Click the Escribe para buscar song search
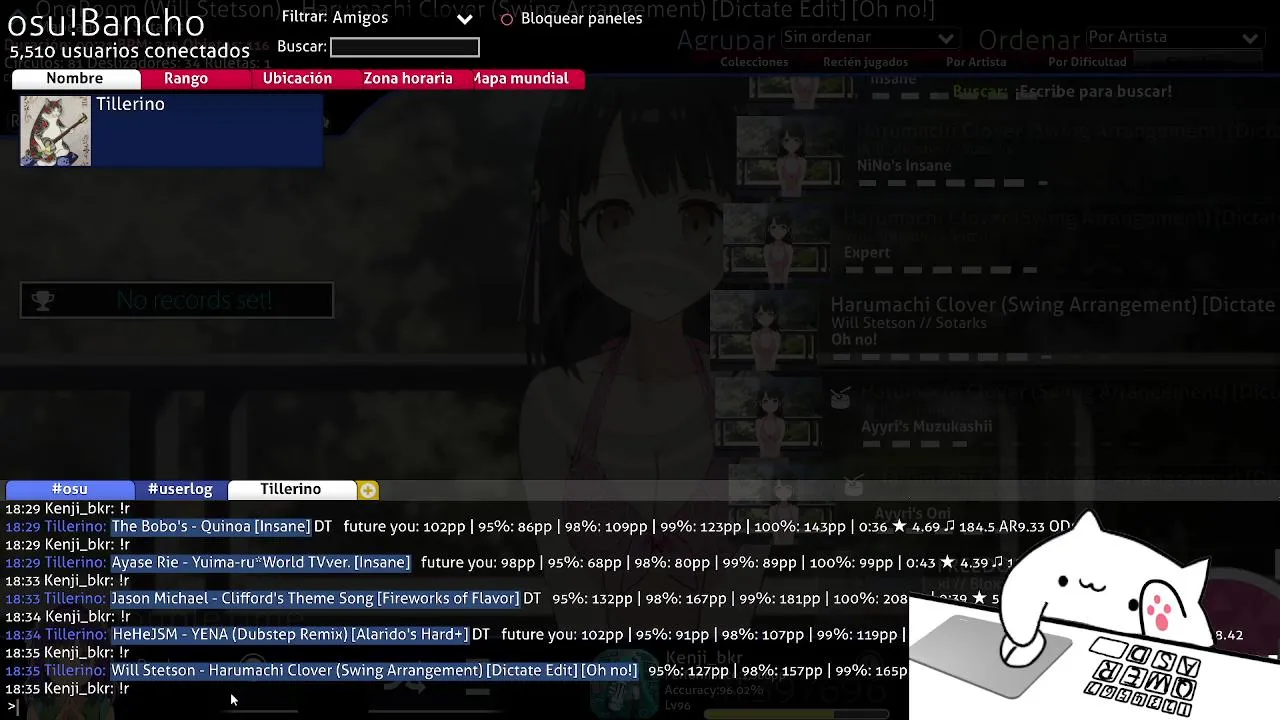This screenshot has height=720, width=1280. pyautogui.click(x=1094, y=91)
